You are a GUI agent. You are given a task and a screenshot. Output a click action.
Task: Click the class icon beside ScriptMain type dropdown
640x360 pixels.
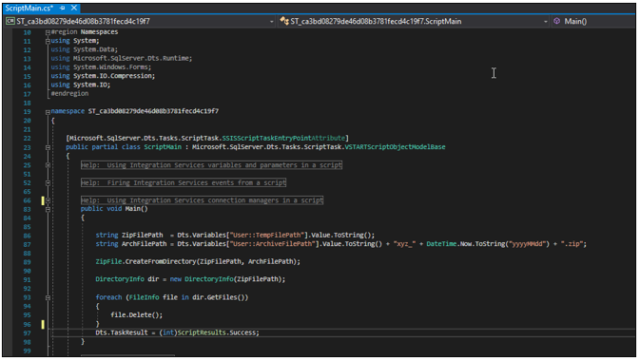point(284,21)
